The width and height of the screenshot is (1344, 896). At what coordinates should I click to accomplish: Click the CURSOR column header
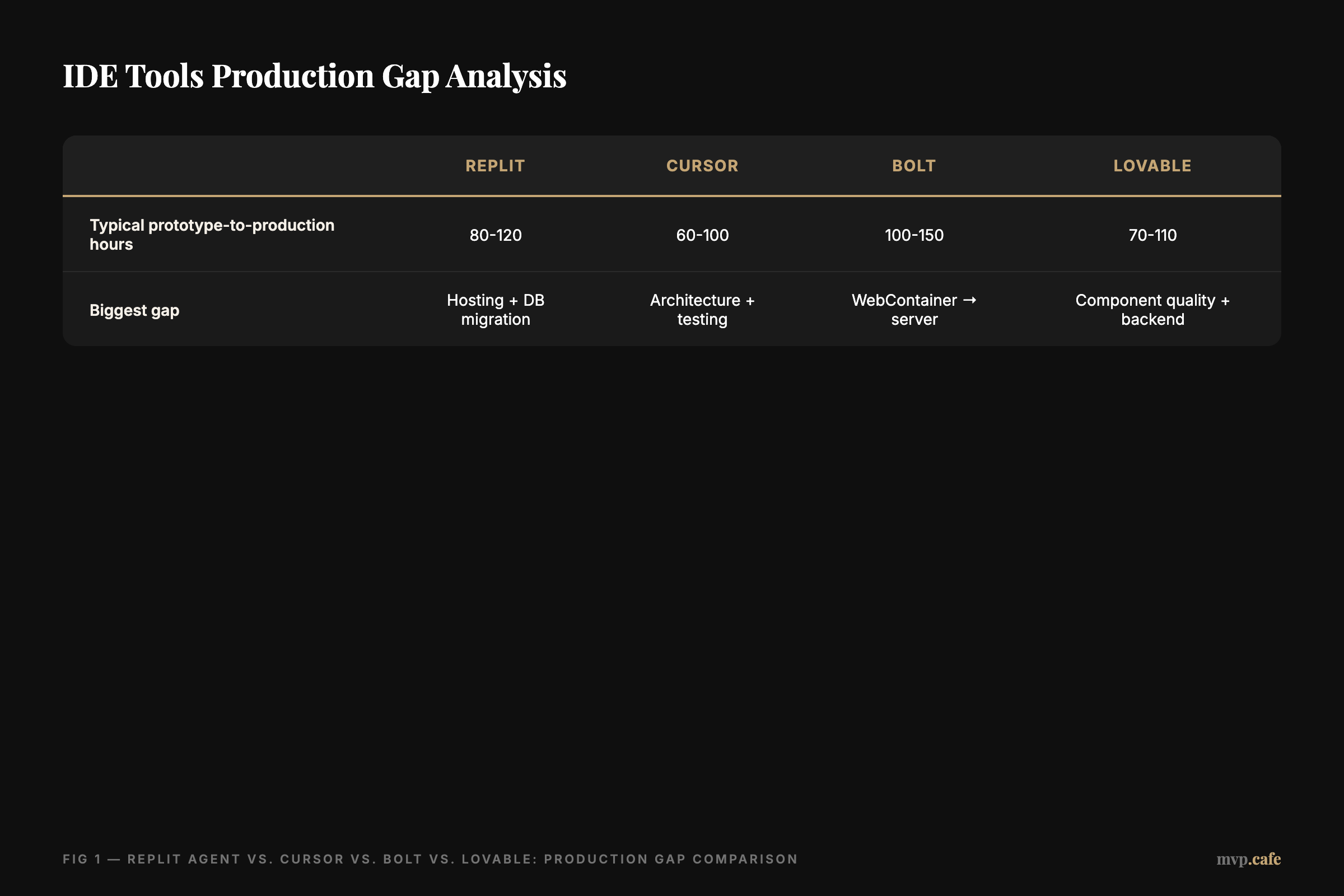coord(702,165)
